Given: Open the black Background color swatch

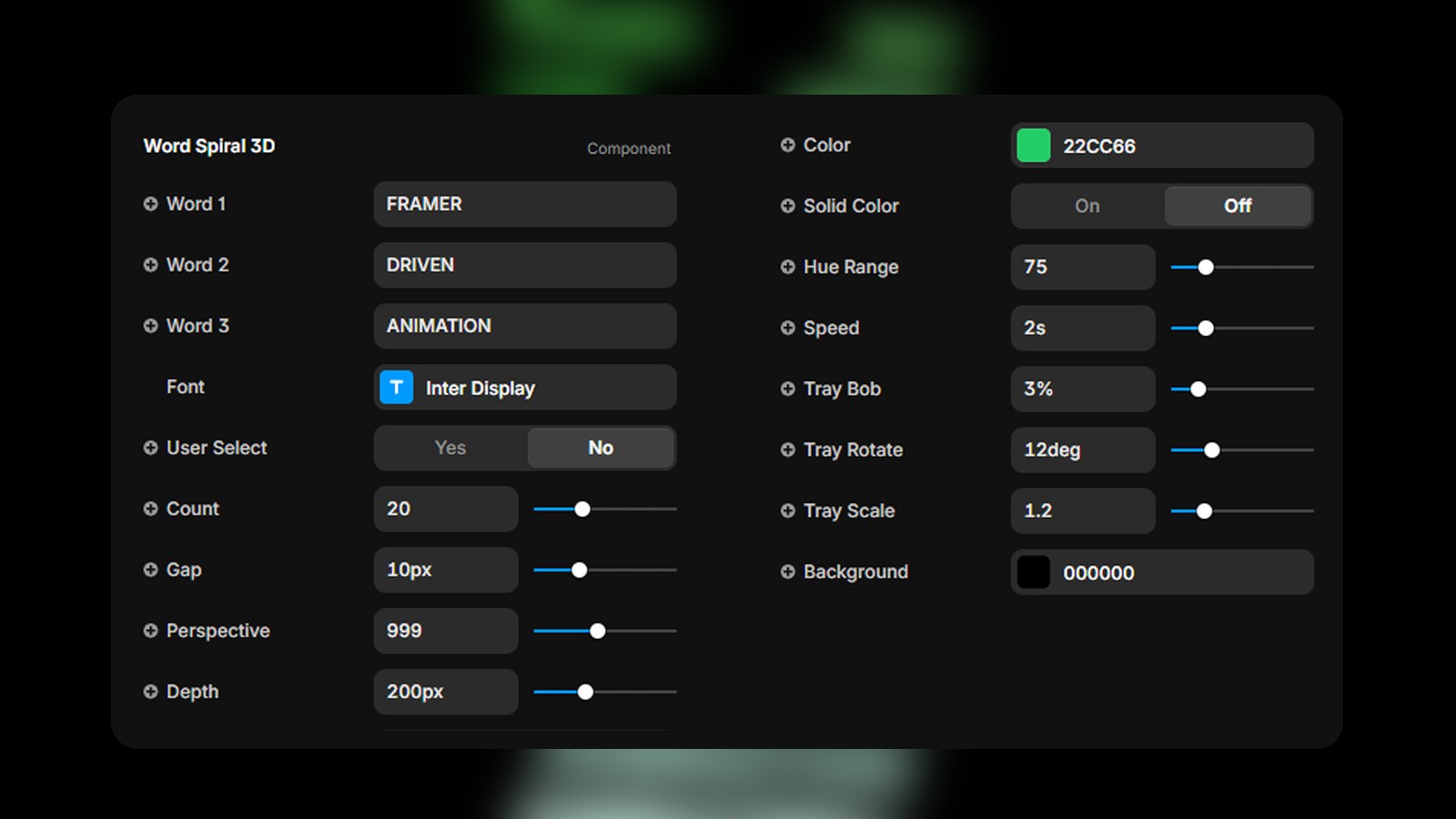Looking at the screenshot, I should 1033,572.
